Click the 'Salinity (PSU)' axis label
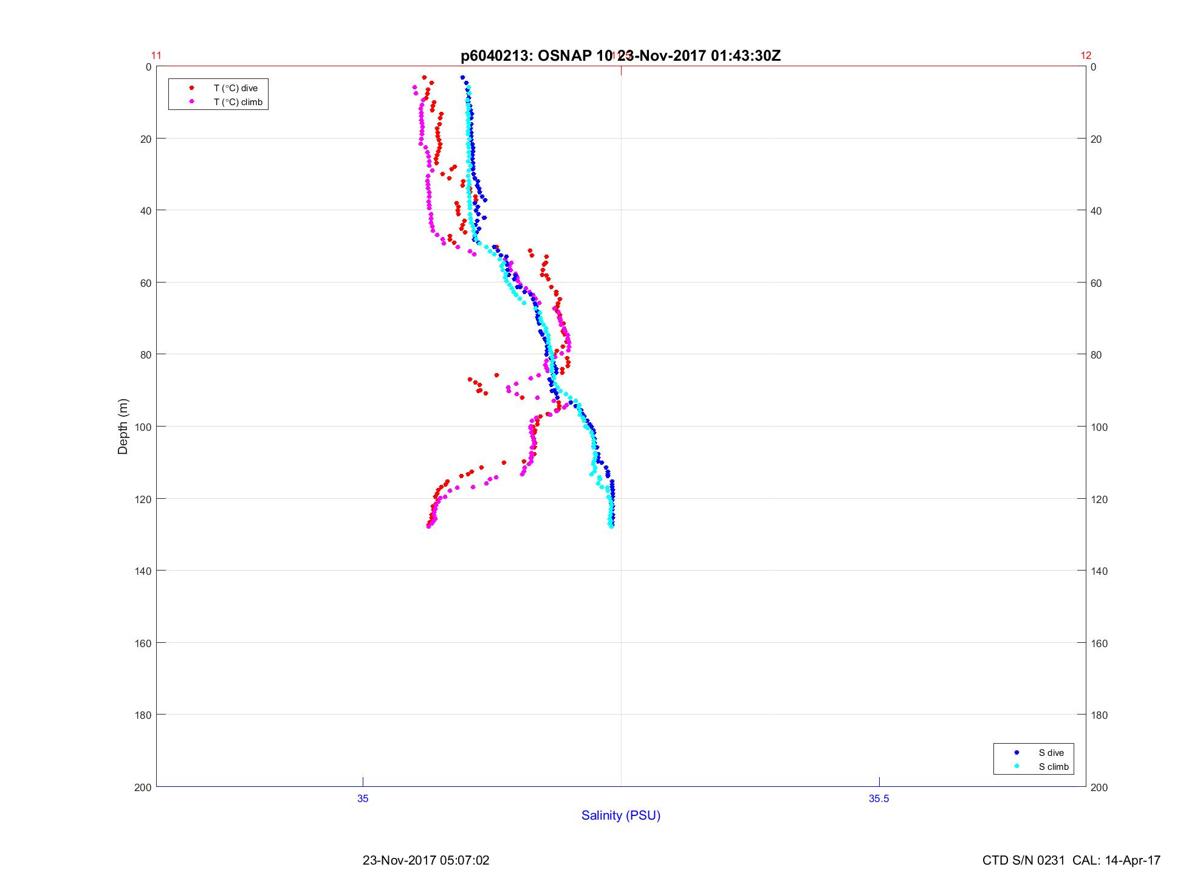1200x885 pixels. click(x=621, y=815)
